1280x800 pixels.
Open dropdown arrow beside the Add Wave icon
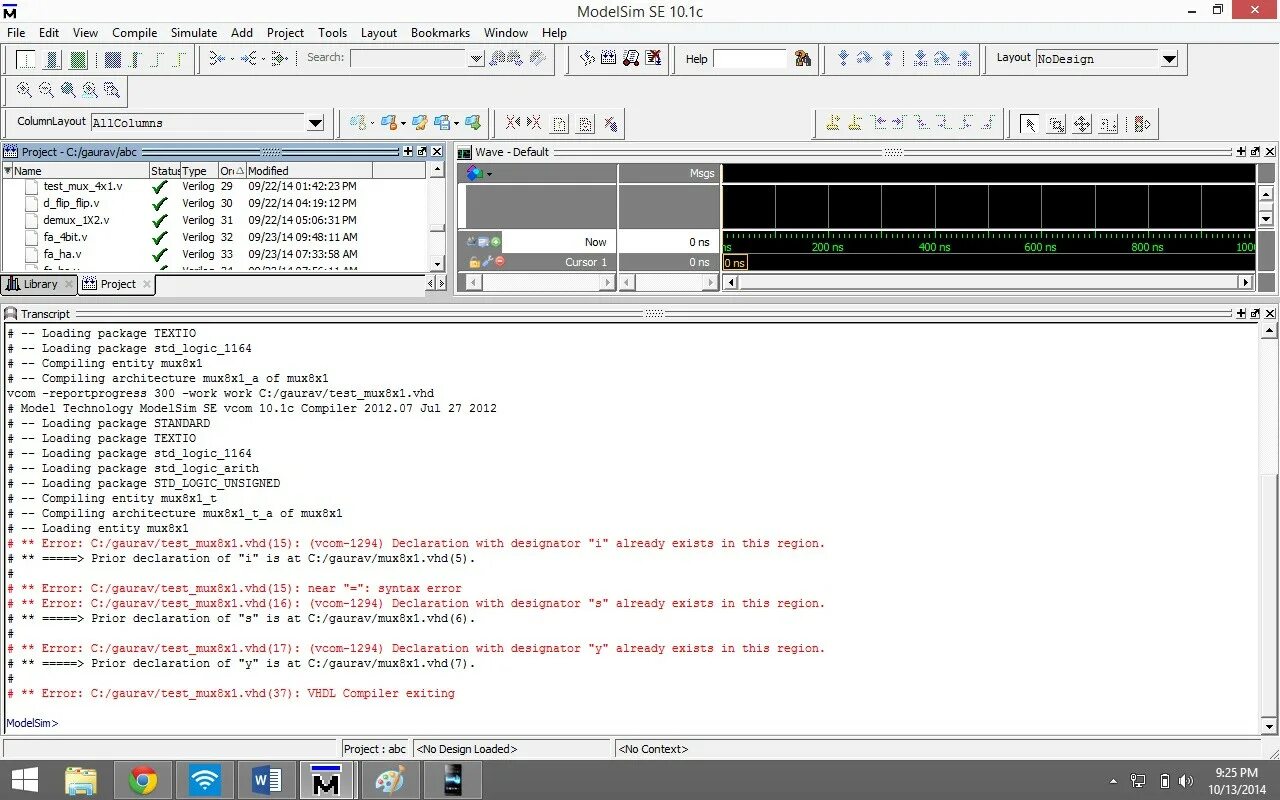(373, 123)
